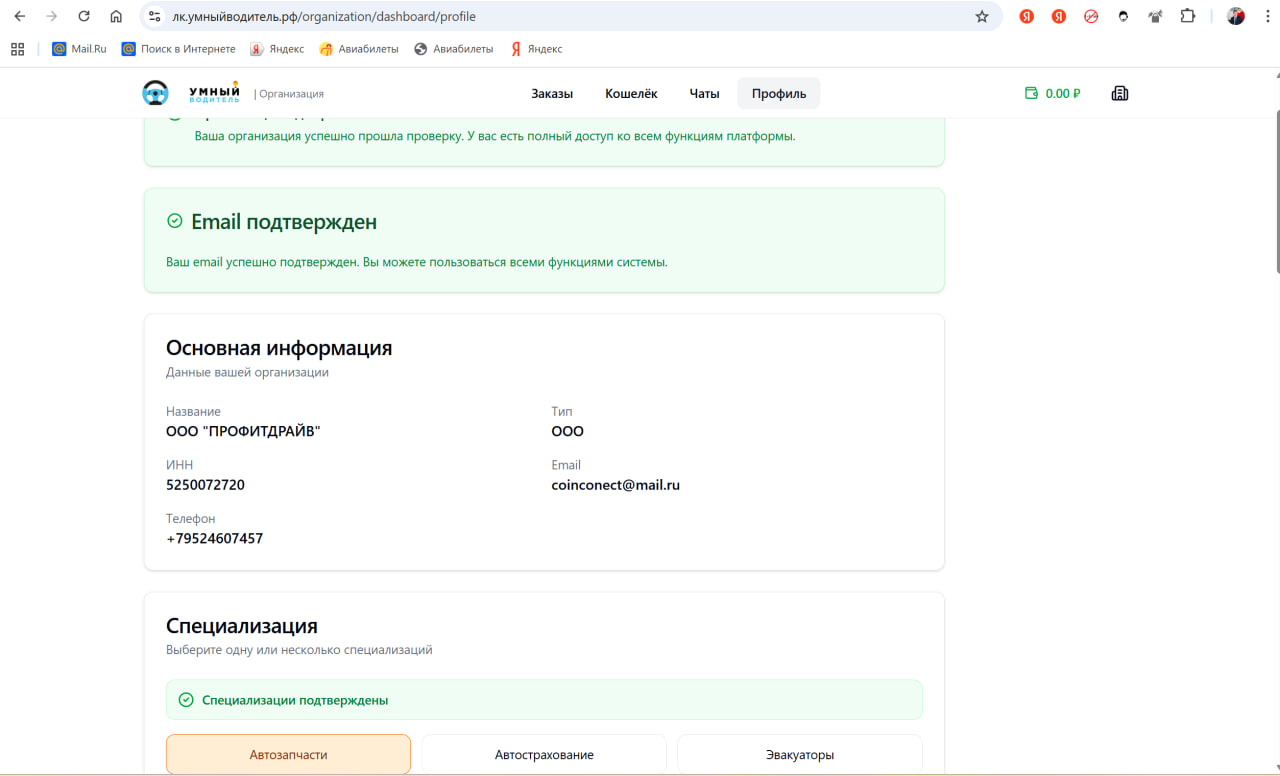Reload the current page
This screenshot has height=776, width=1280.
(84, 16)
